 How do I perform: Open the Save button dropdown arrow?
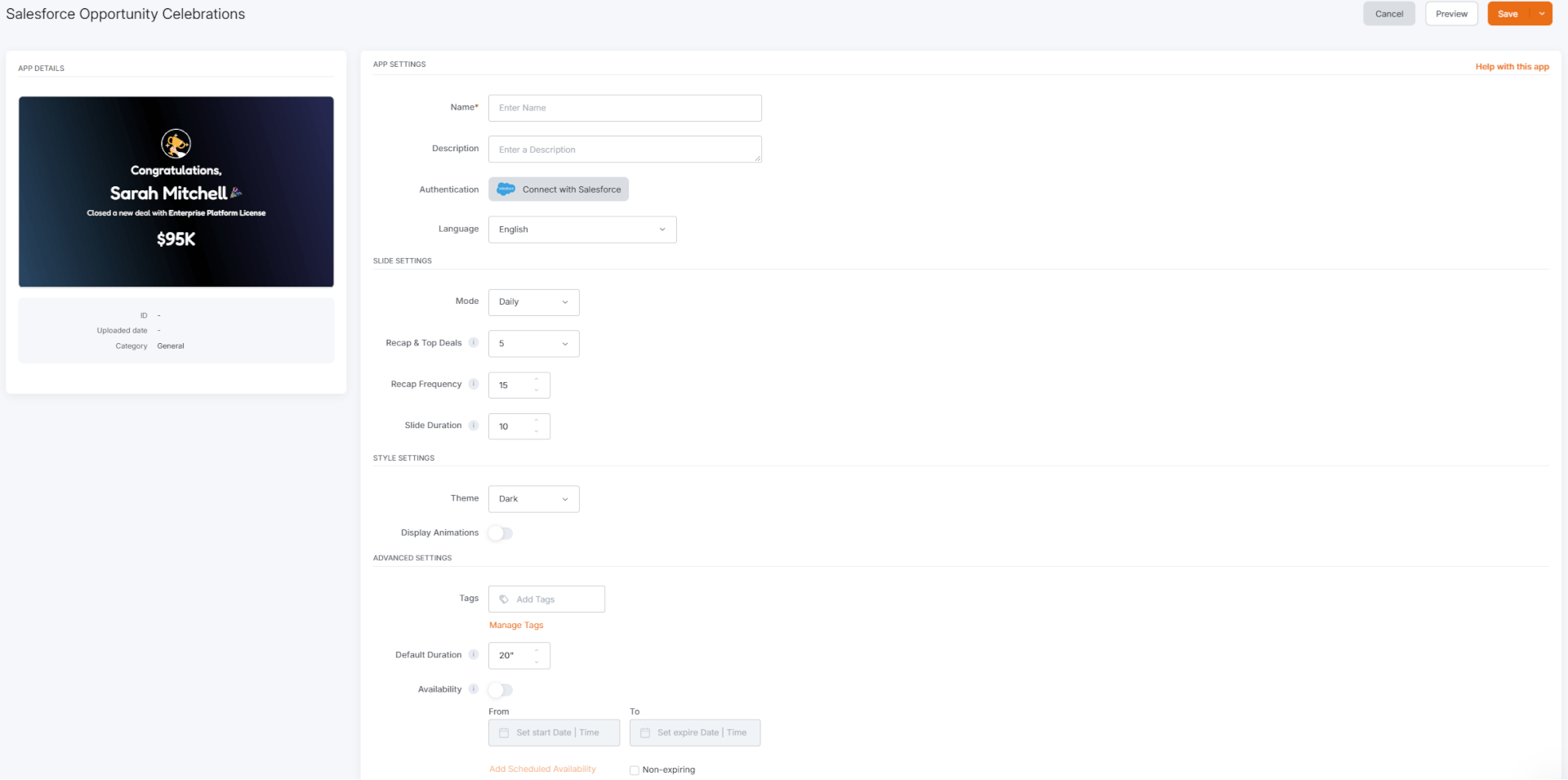(x=1542, y=14)
